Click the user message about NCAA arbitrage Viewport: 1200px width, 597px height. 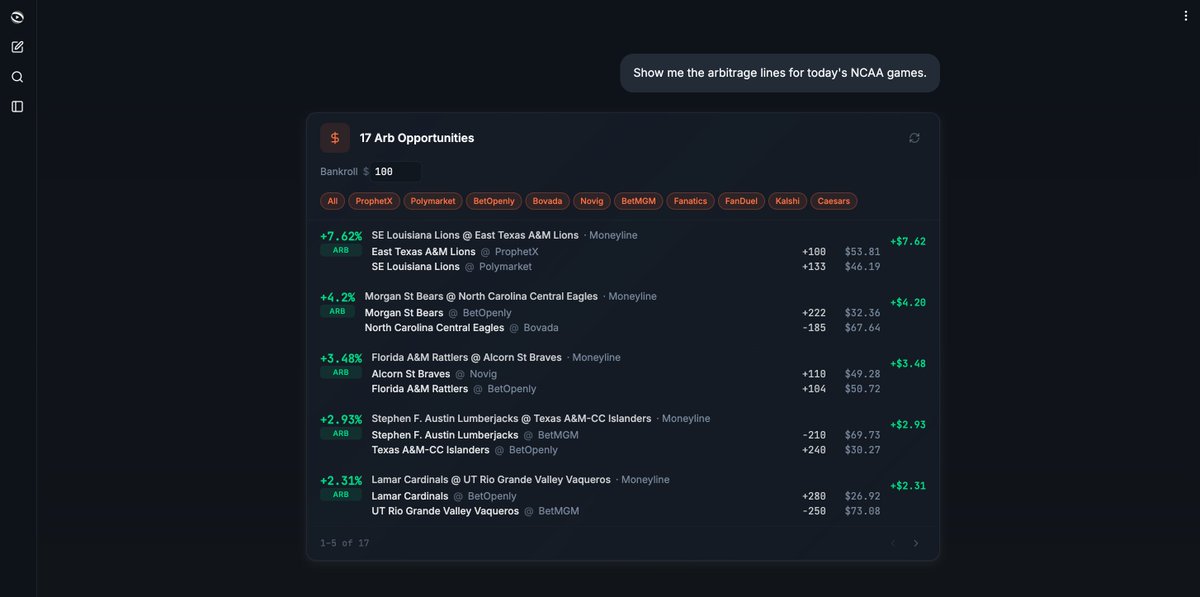780,73
